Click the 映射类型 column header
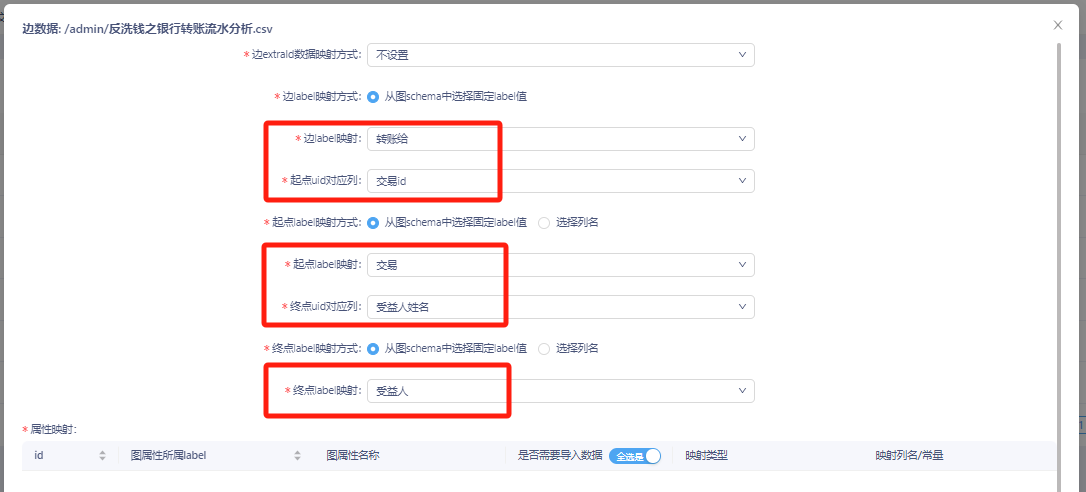Viewport: 1086px width, 492px height. click(x=706, y=456)
